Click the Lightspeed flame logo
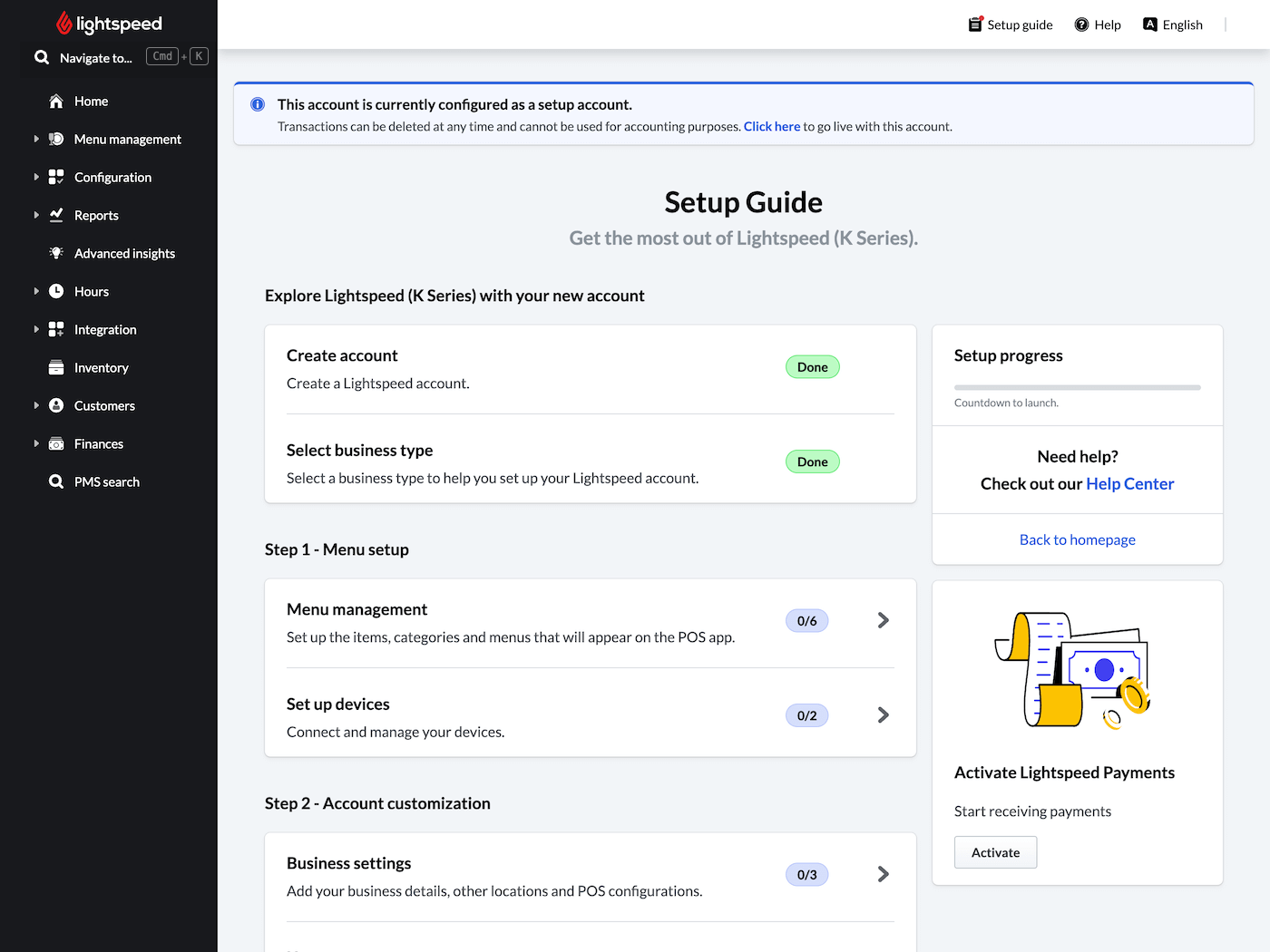This screenshot has height=952, width=1270. click(x=63, y=23)
